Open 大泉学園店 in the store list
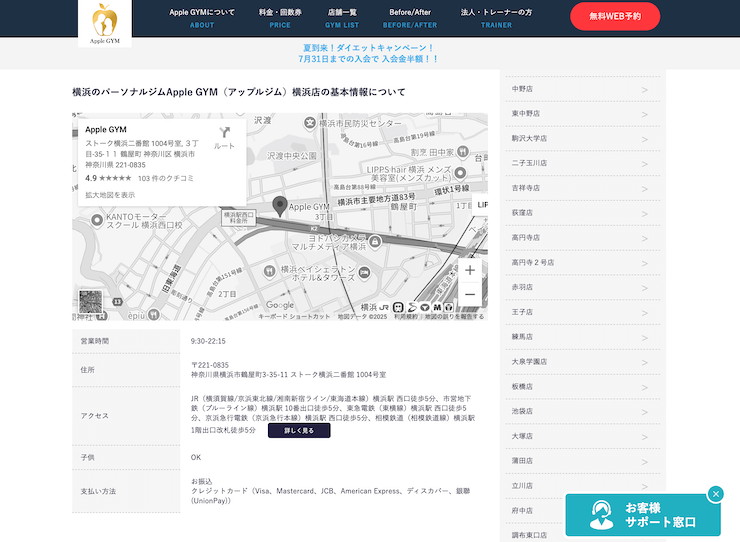This screenshot has width=740, height=542. (582, 362)
